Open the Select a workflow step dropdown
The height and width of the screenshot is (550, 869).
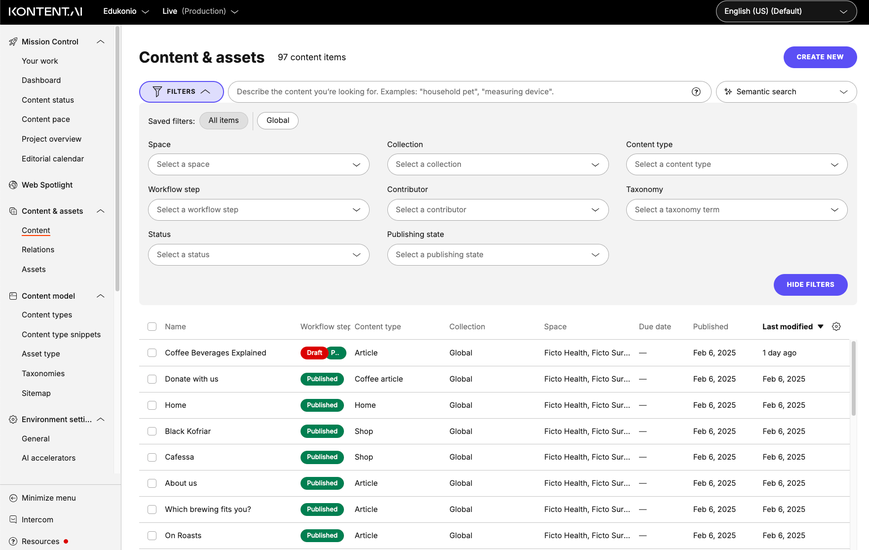[x=258, y=210]
